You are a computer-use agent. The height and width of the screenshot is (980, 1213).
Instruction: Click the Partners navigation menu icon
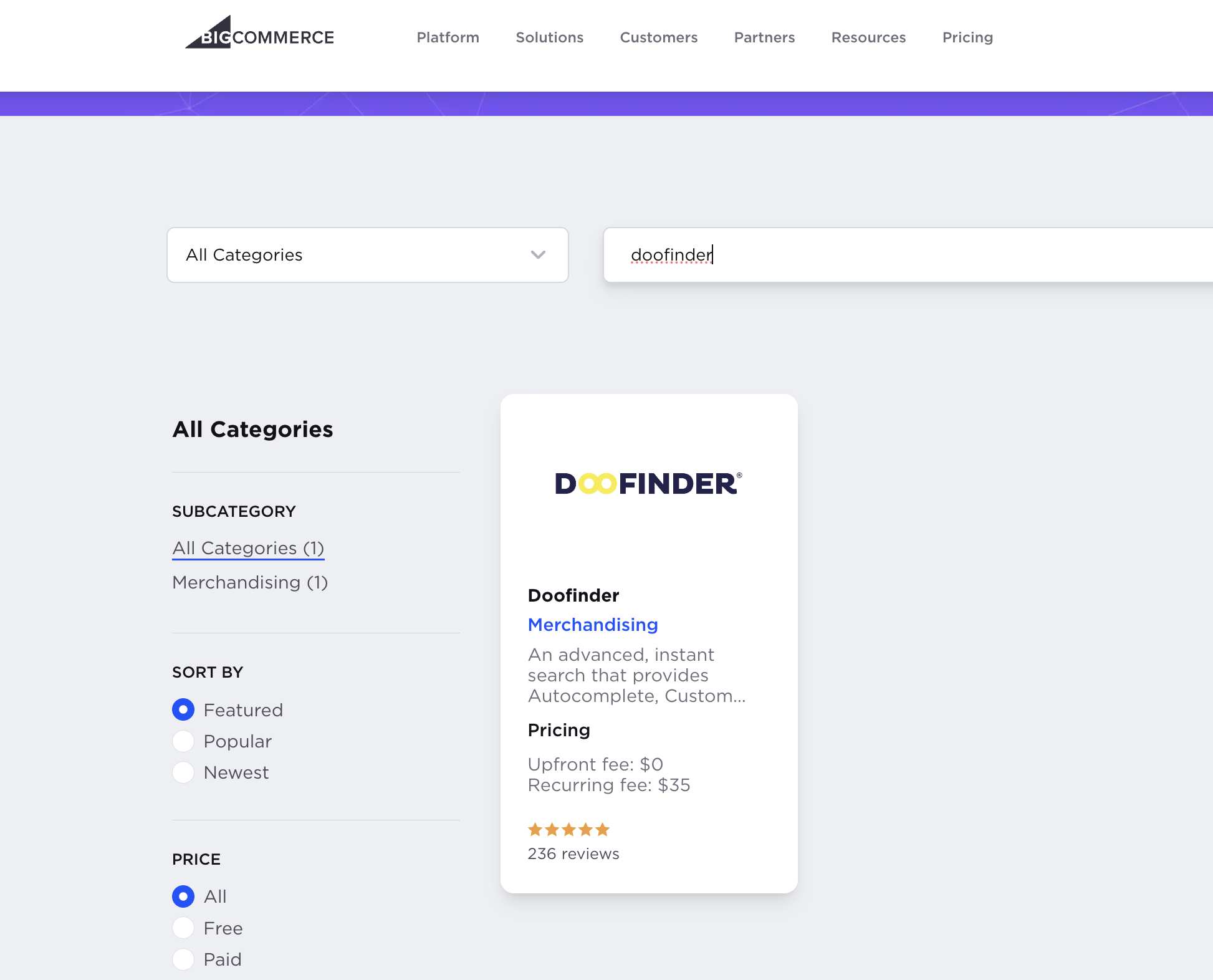click(x=764, y=38)
